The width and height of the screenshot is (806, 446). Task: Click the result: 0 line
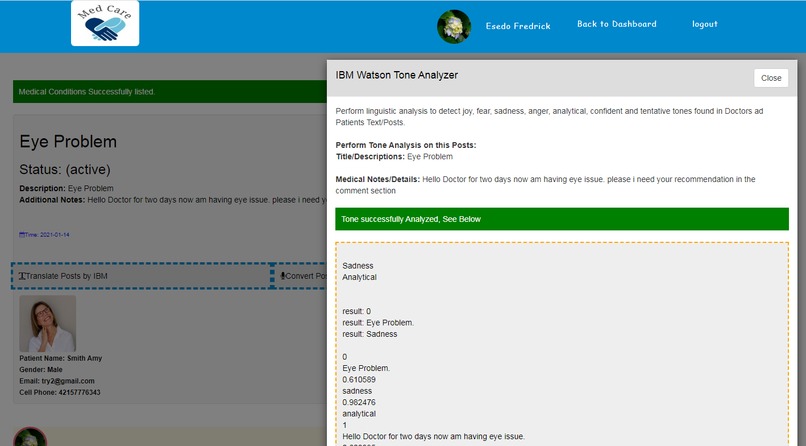(x=356, y=311)
